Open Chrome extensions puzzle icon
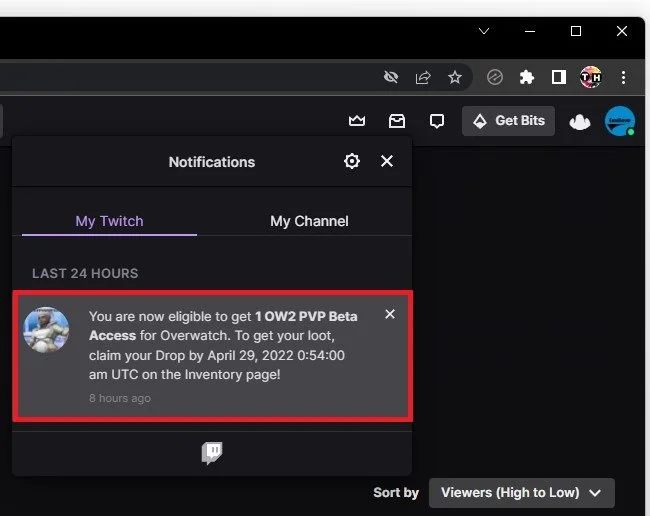 click(x=526, y=77)
